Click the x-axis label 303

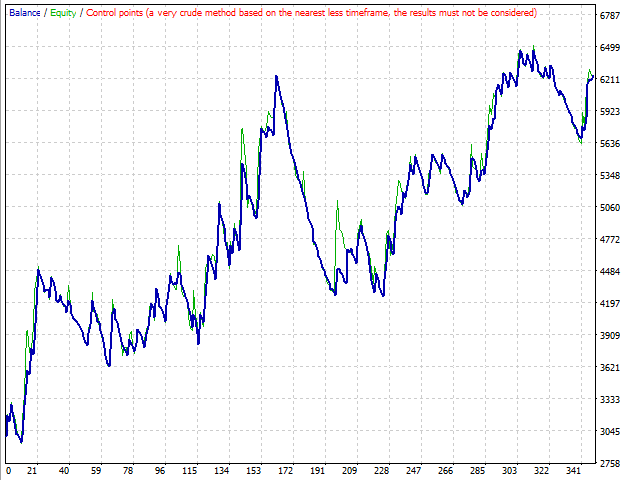509,471
